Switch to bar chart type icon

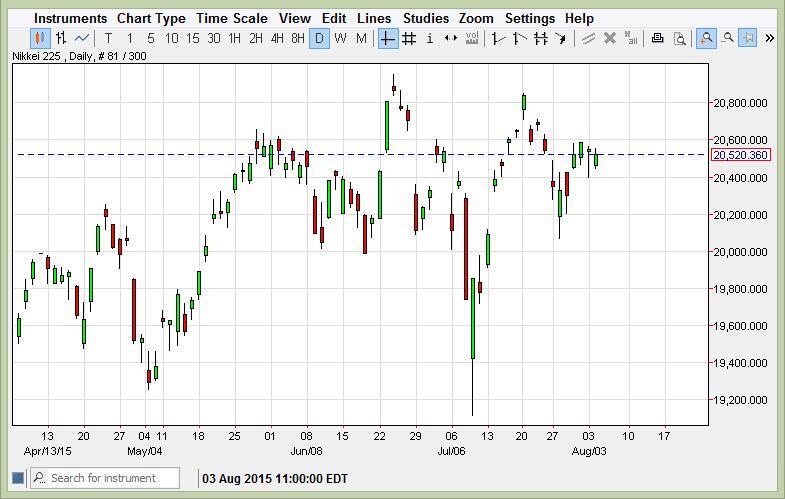coord(61,38)
